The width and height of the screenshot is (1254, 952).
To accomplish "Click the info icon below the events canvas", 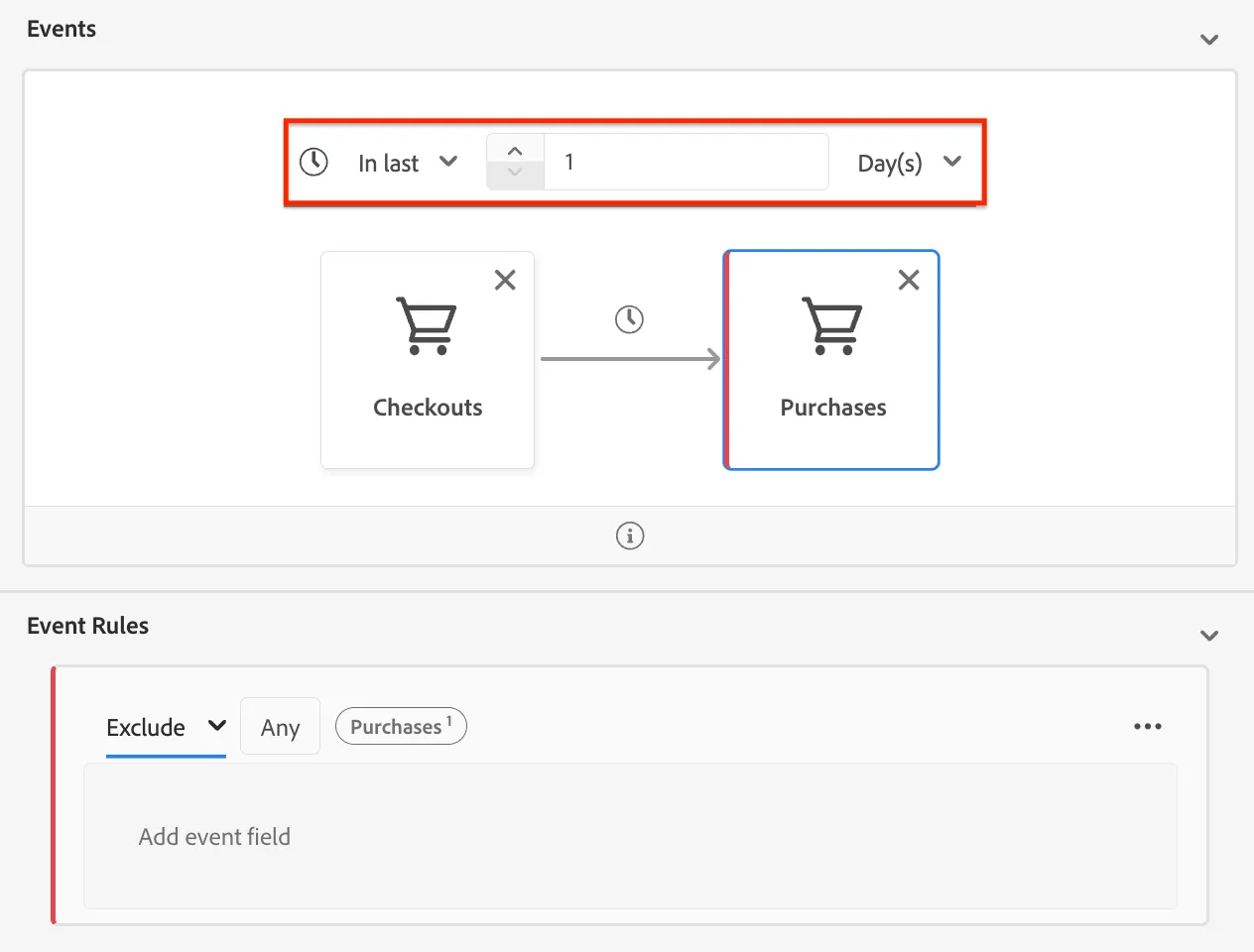I will click(x=630, y=535).
